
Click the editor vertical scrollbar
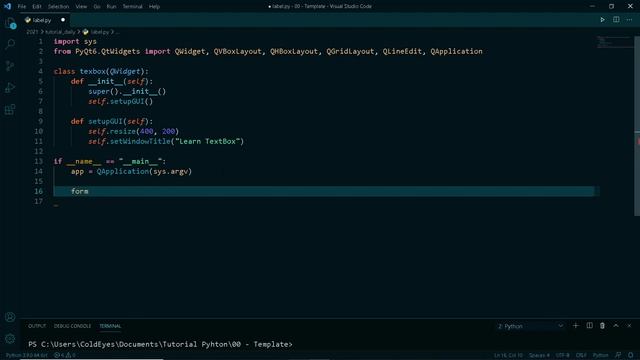[x=637, y=127]
